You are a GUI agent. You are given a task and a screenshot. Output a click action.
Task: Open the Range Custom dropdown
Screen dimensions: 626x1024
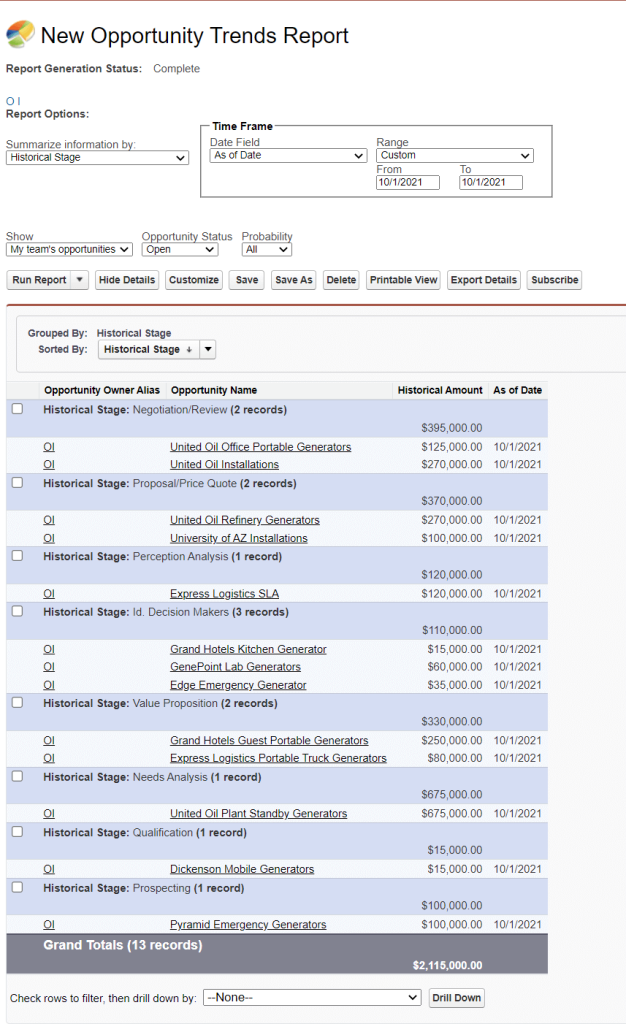click(x=454, y=156)
